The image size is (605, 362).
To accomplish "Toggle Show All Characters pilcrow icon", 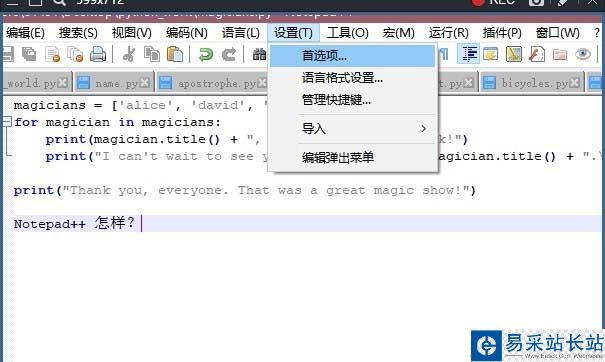I will pos(444,54).
